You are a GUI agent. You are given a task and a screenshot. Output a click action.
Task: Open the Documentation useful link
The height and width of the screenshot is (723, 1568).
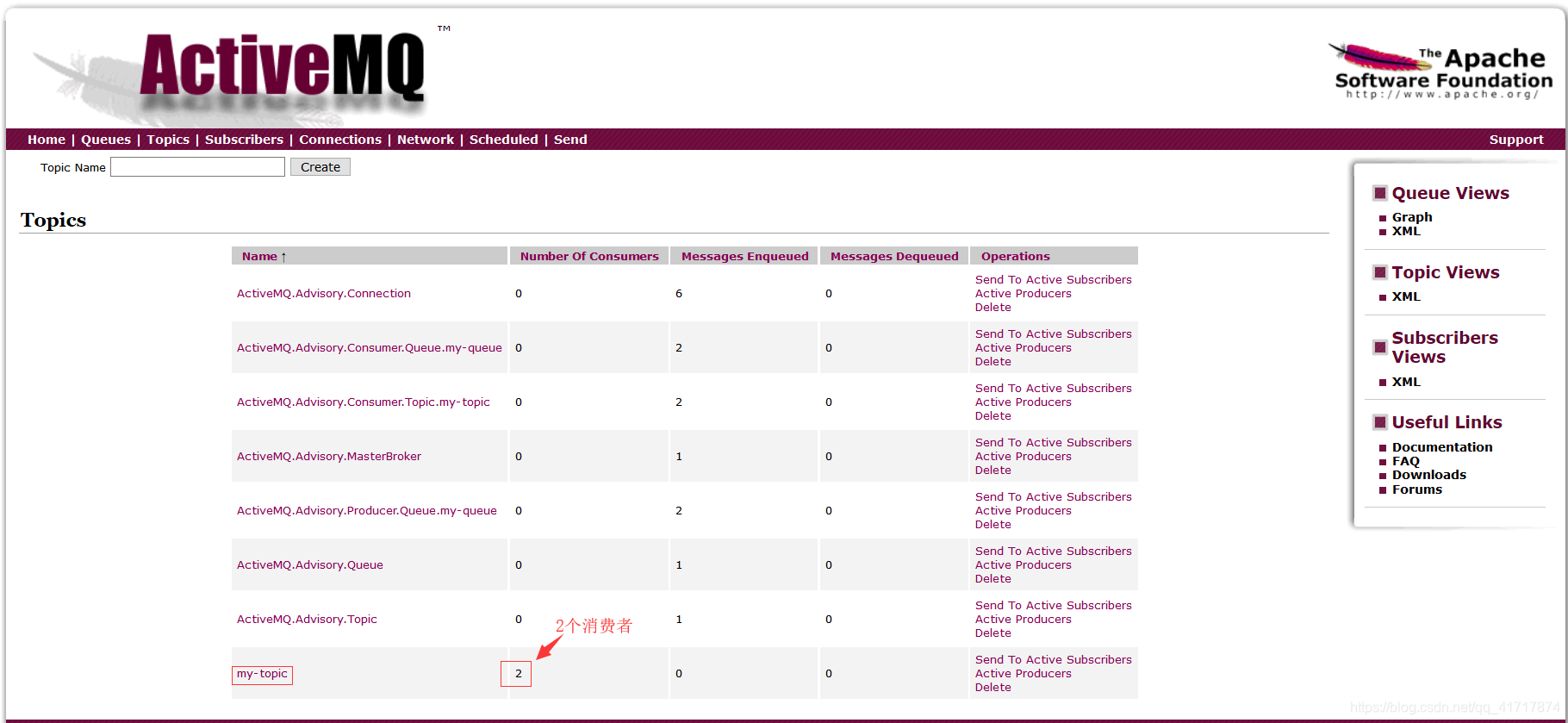coord(1442,447)
